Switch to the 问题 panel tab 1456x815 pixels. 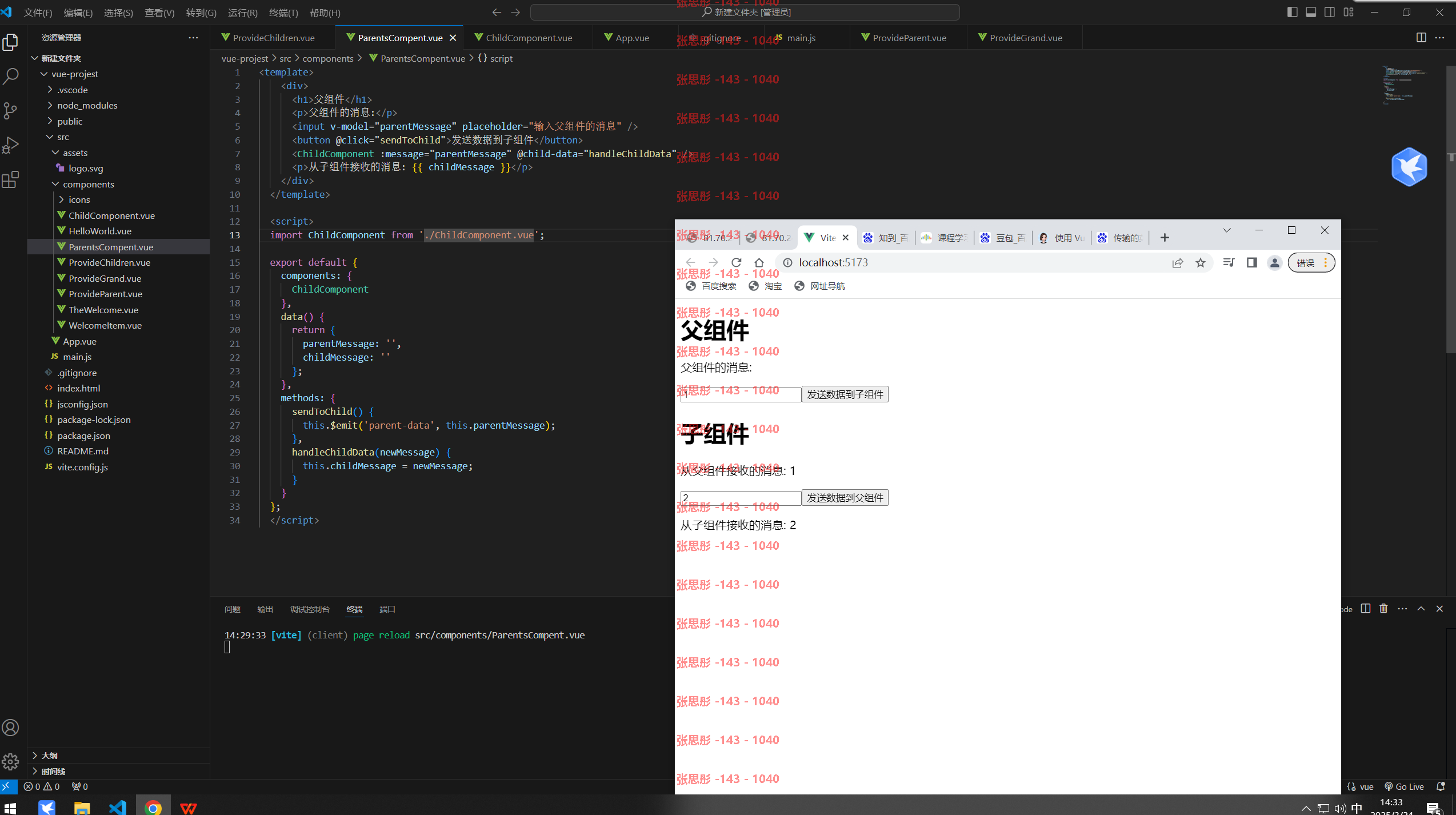233,609
